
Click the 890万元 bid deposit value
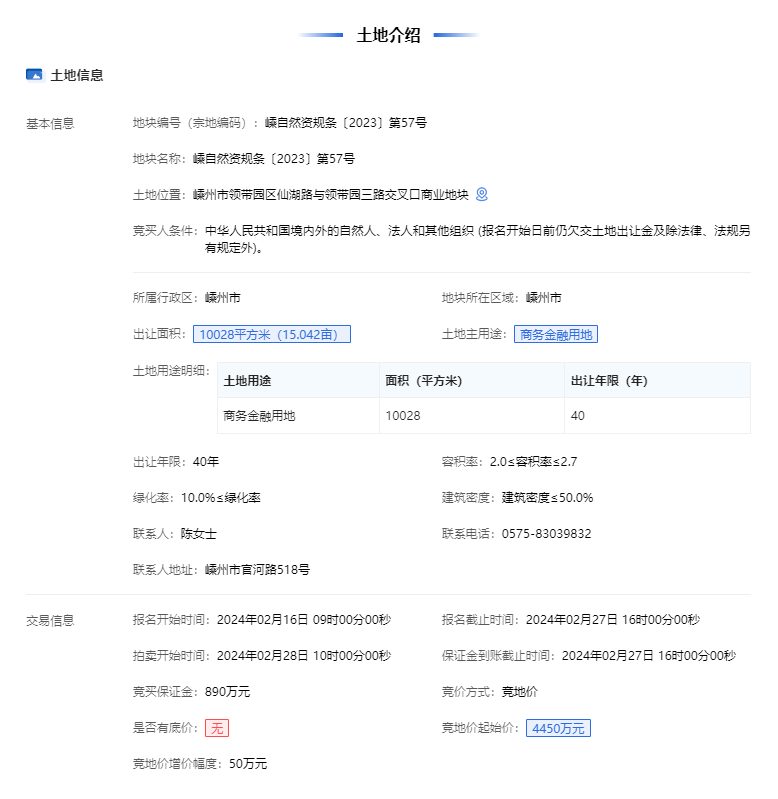(x=227, y=692)
